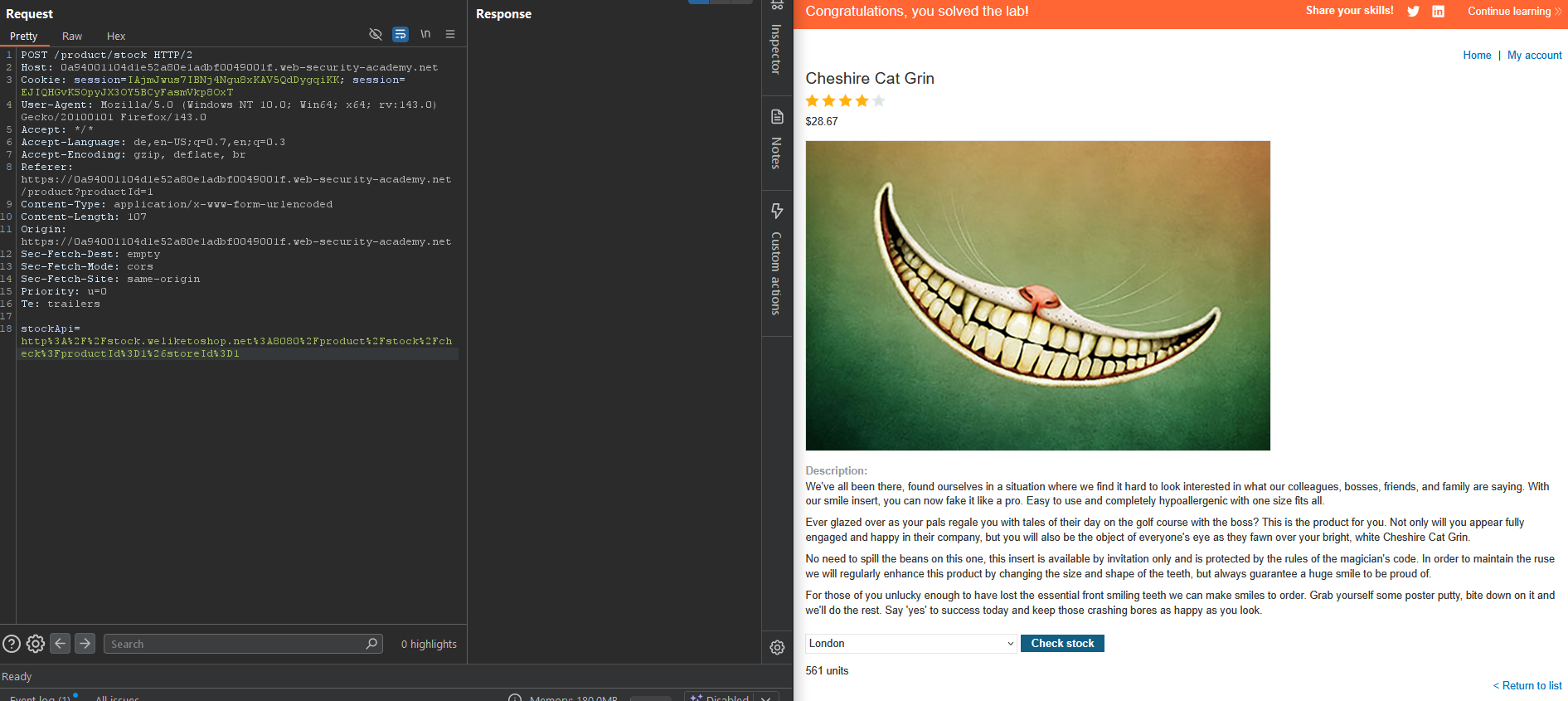
Task: Toggle hide non-printable characters eye icon
Action: (x=376, y=34)
